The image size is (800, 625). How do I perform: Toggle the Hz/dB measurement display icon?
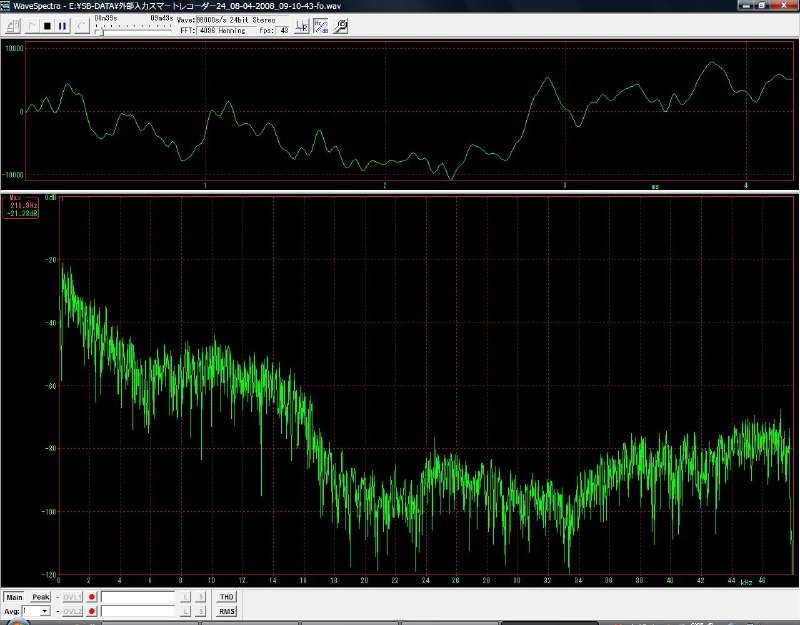321,26
